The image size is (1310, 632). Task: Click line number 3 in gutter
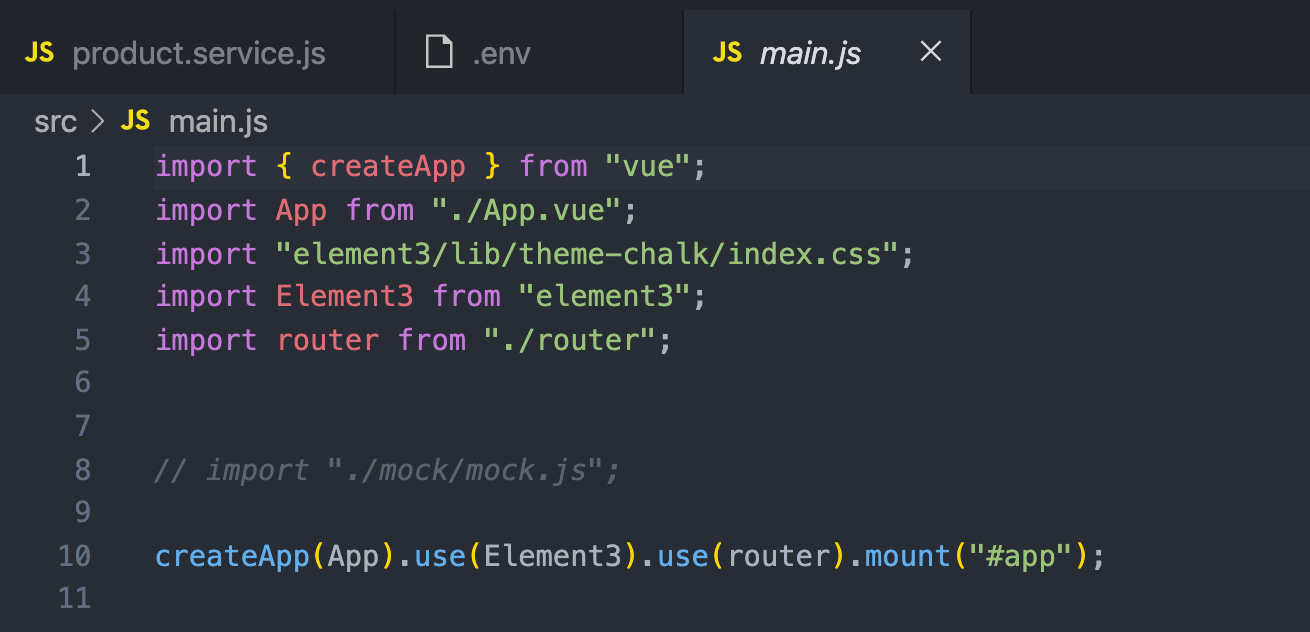click(82, 254)
